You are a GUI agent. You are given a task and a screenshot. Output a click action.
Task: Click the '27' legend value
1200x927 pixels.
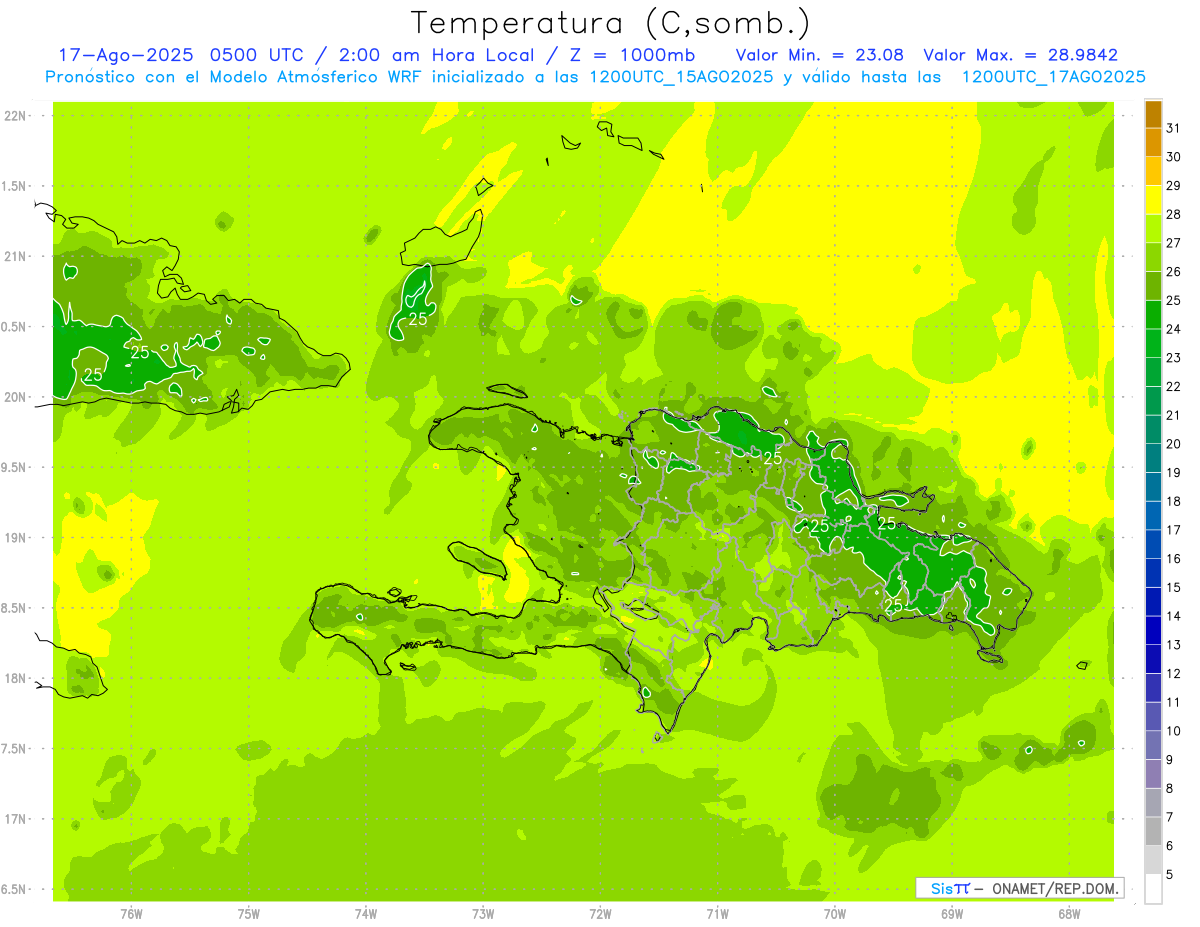click(x=1174, y=243)
